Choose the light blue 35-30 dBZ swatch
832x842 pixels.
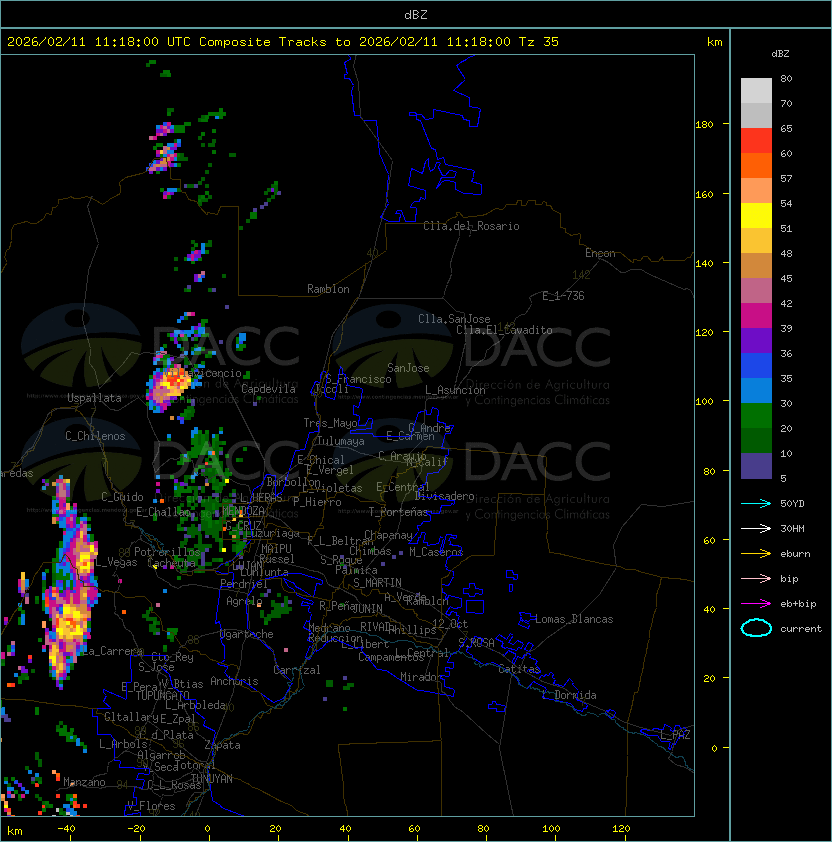tap(756, 391)
